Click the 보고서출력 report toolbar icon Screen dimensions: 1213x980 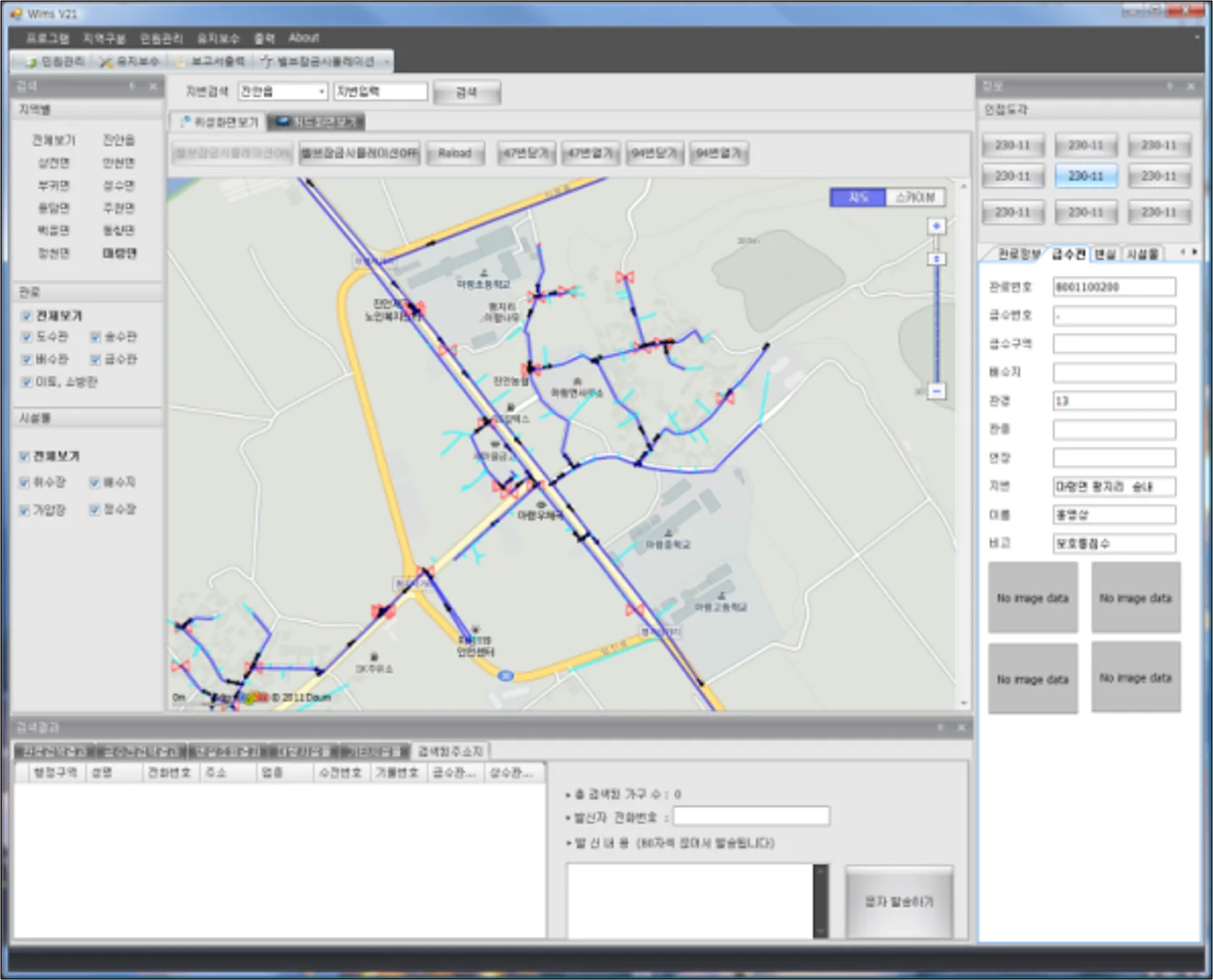(181, 62)
